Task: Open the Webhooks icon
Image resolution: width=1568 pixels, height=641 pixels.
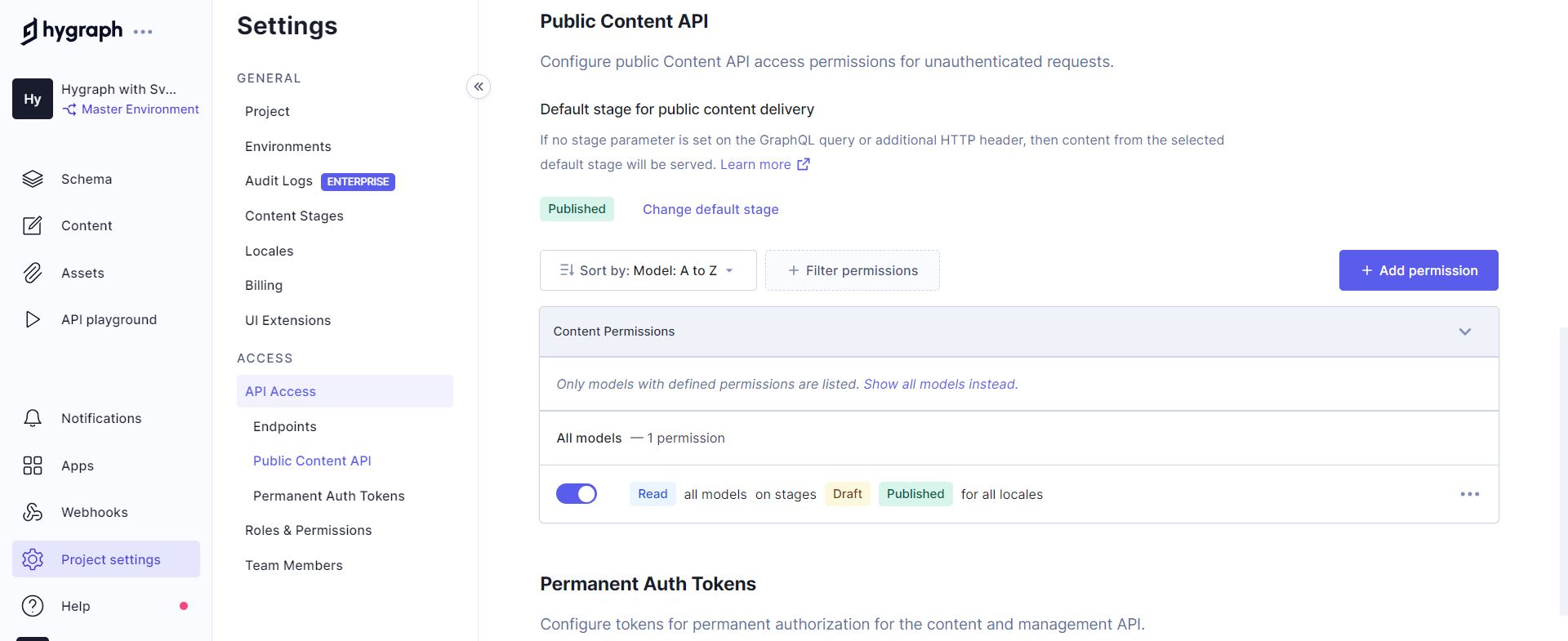Action: click(x=33, y=512)
